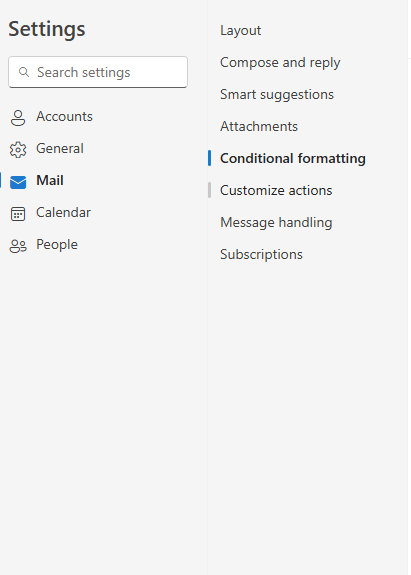411x575 pixels.
Task: Choose Message handling option
Action: [x=276, y=223]
